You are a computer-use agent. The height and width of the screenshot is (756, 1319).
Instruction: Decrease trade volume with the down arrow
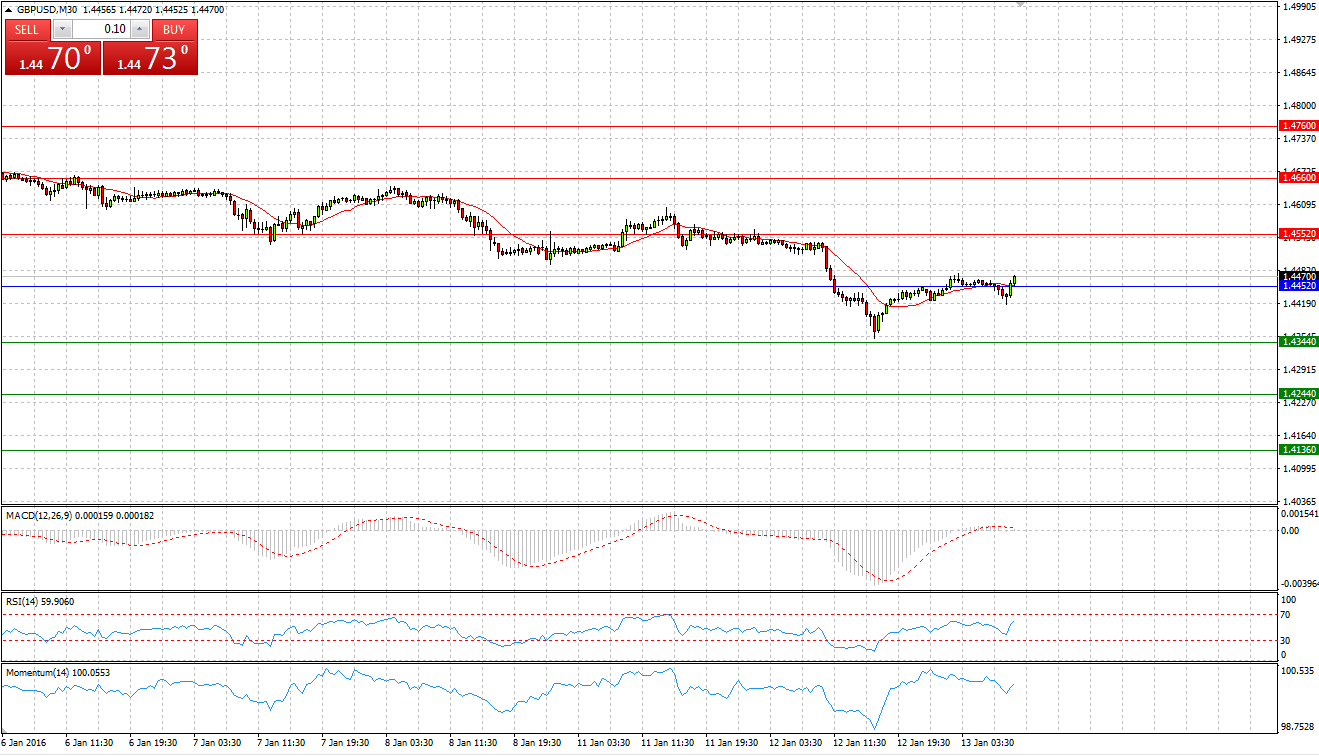pyautogui.click(x=62, y=29)
